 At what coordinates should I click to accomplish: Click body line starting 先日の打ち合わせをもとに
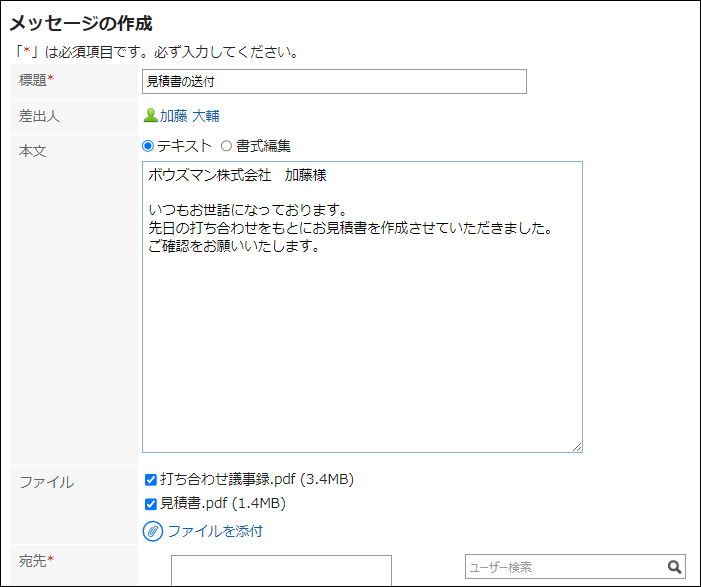coord(350,228)
